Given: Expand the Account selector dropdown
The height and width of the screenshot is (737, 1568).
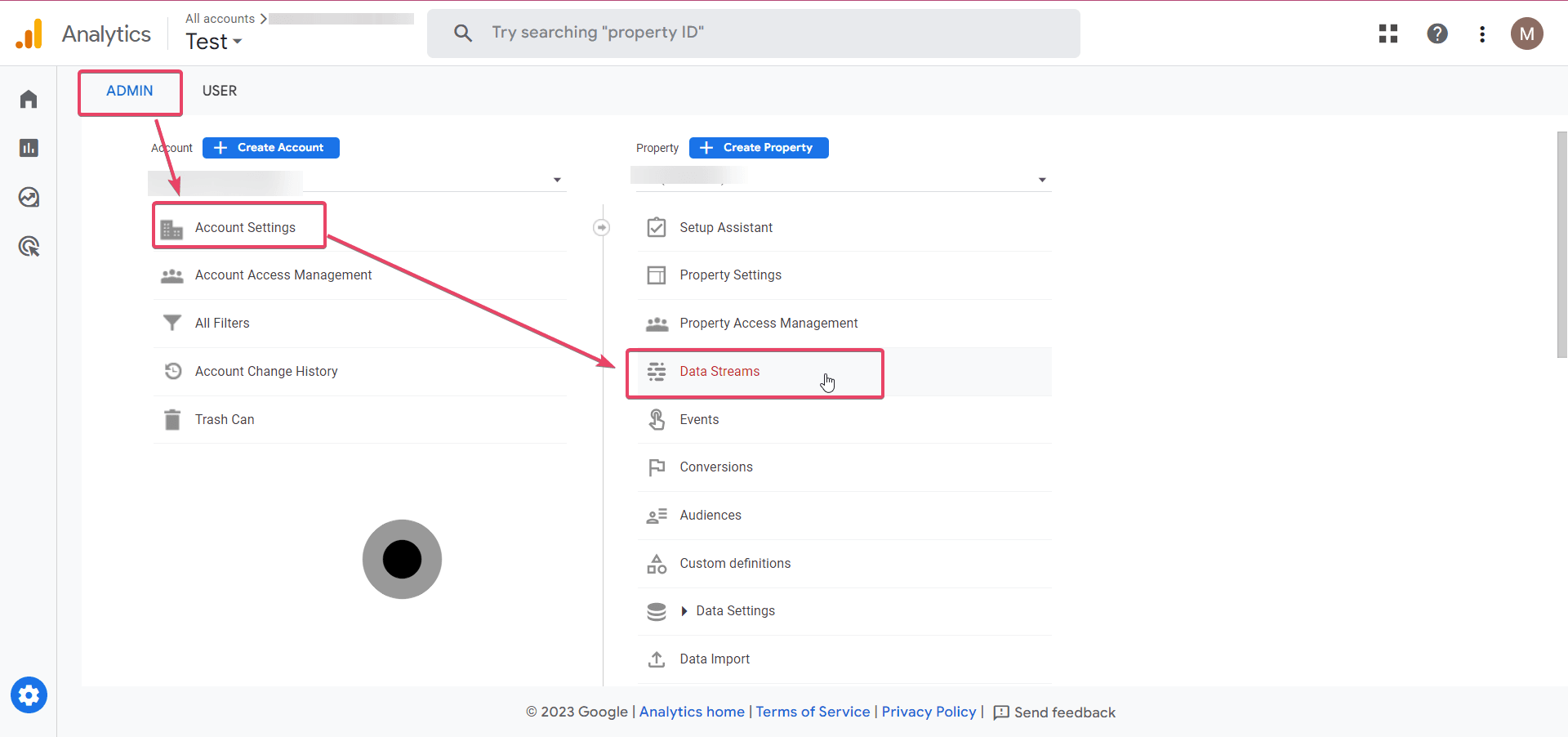Looking at the screenshot, I should [x=557, y=180].
